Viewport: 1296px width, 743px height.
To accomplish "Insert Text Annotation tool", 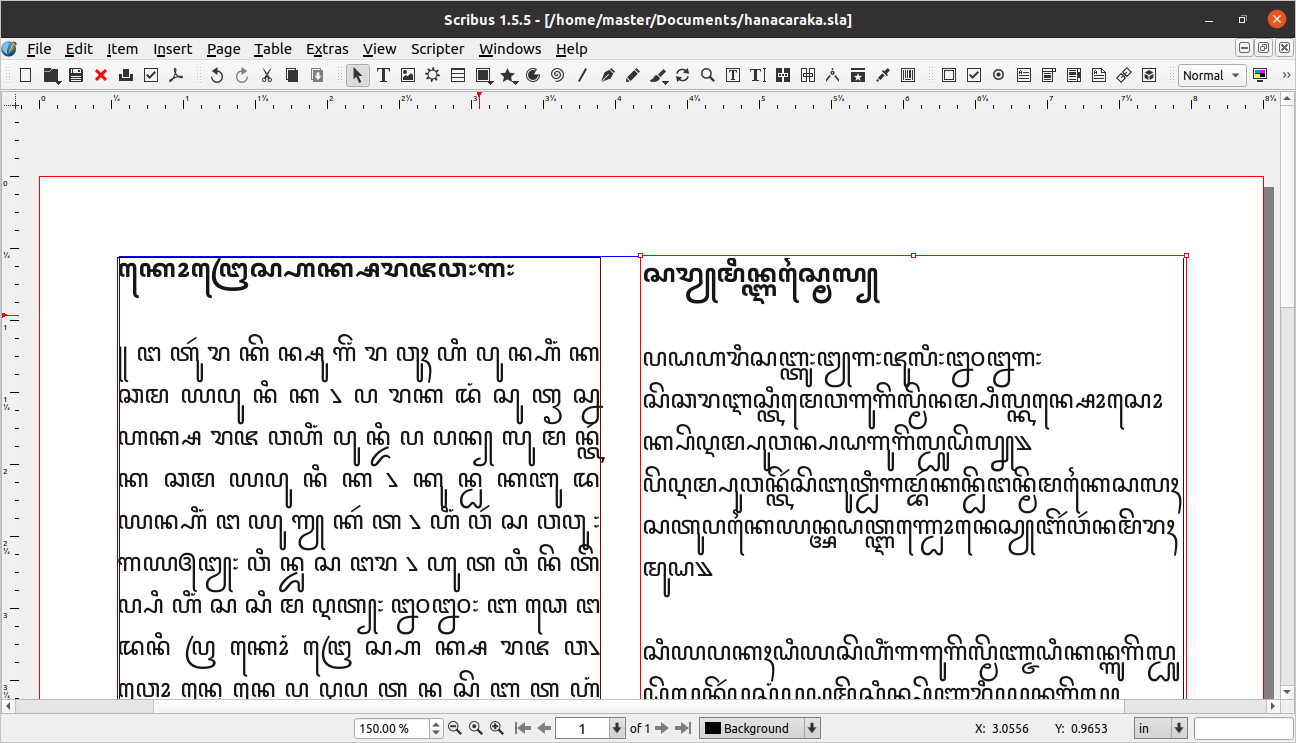I will pos(1099,75).
